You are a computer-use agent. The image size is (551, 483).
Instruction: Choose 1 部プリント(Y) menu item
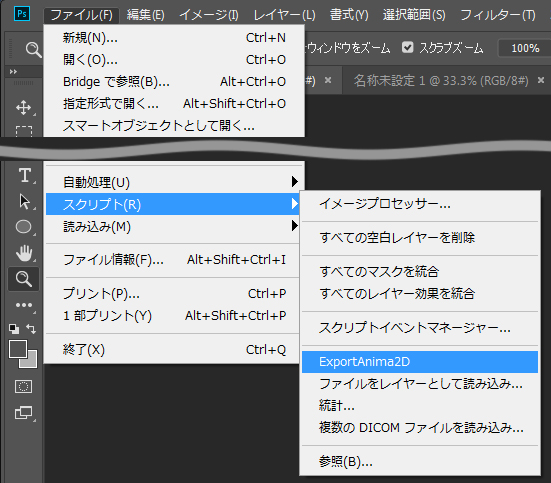[172, 316]
